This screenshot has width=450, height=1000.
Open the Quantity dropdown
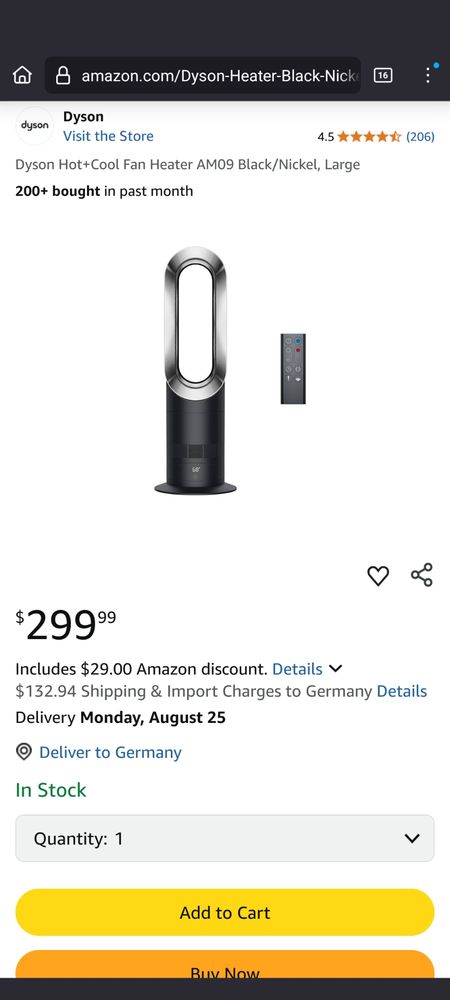[225, 838]
